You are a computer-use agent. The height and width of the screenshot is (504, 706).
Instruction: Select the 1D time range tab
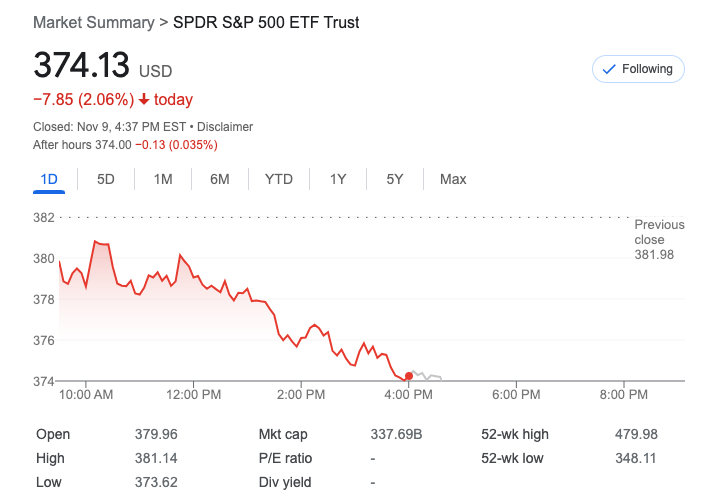[x=49, y=179]
